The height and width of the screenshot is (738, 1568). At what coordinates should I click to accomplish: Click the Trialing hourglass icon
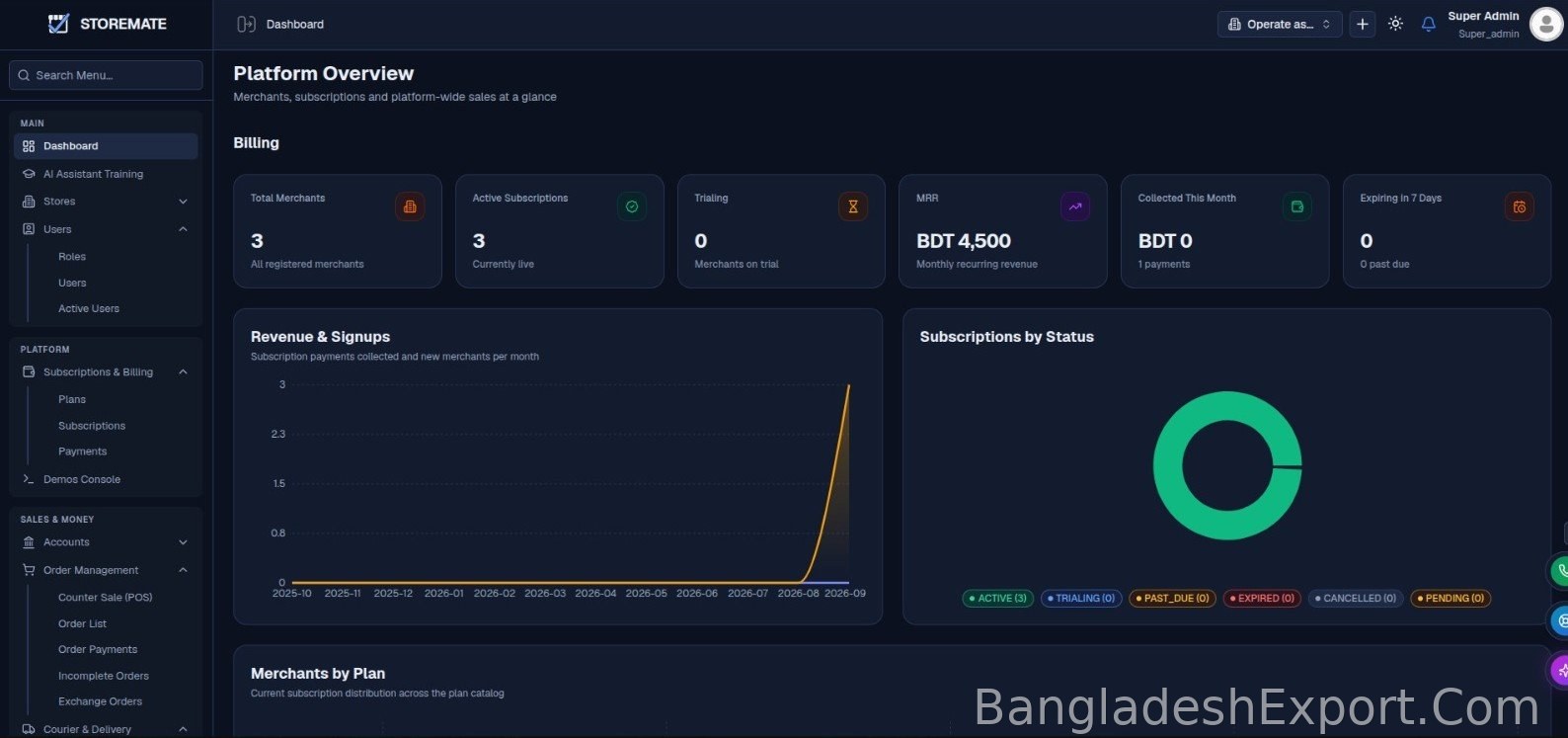tap(853, 206)
